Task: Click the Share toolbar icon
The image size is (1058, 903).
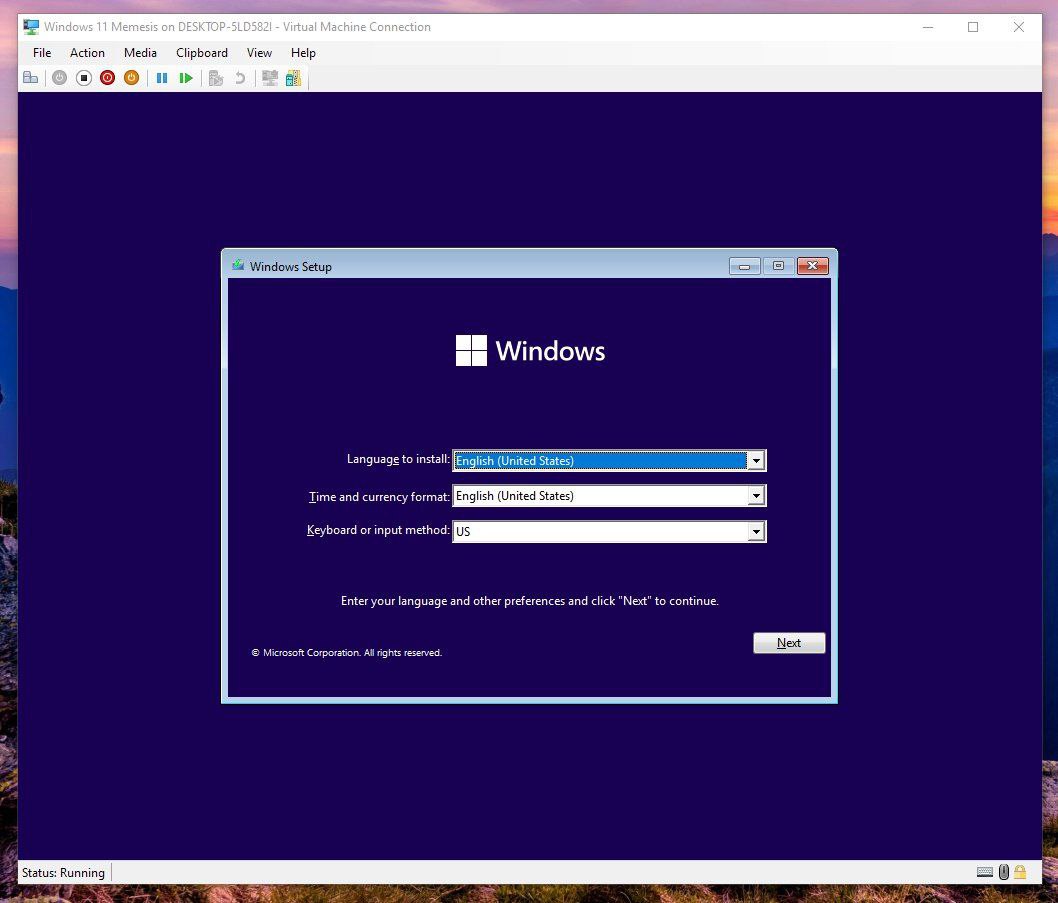Action: point(293,78)
